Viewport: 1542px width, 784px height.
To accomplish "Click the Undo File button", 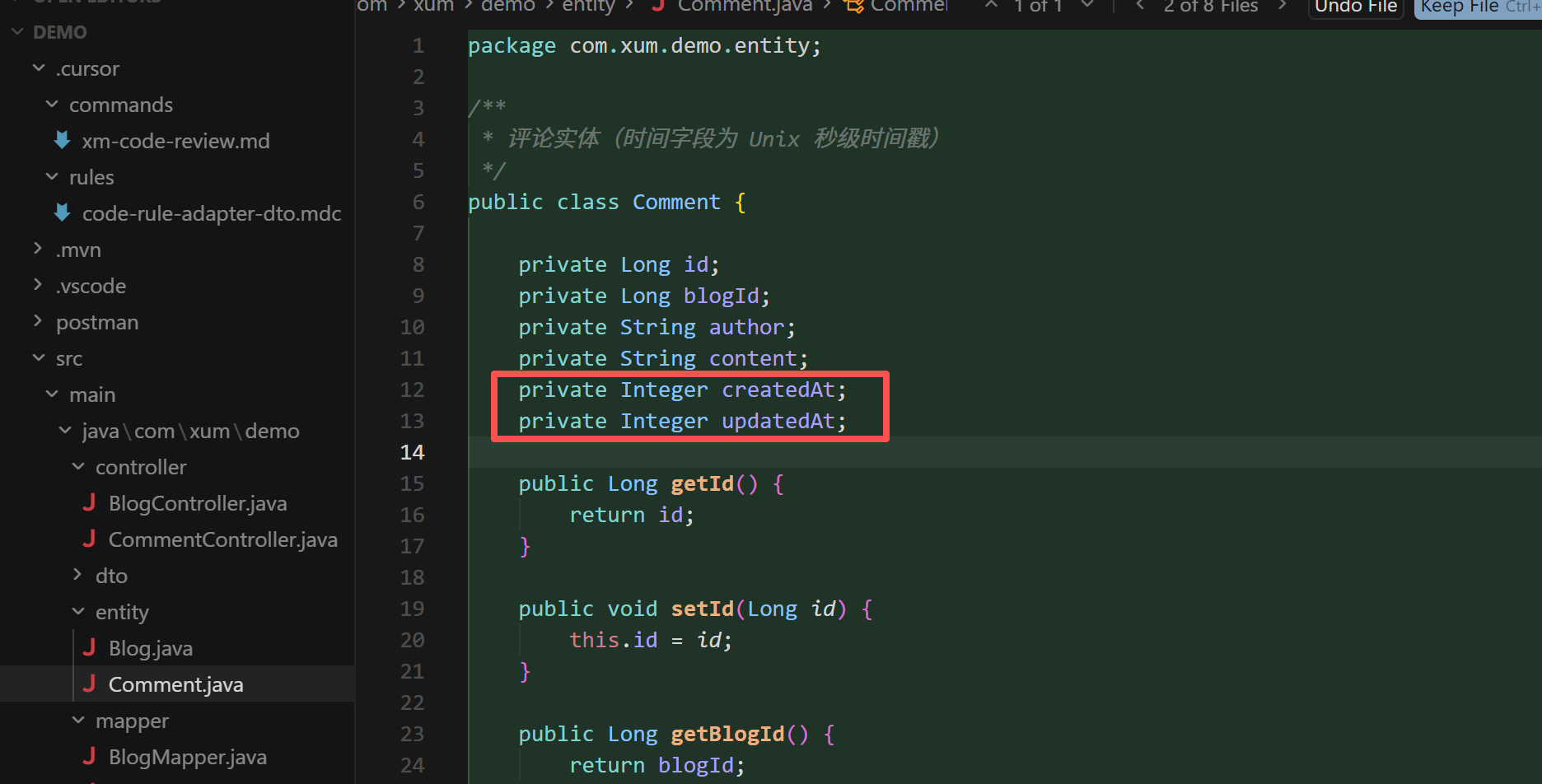I will (1355, 7).
